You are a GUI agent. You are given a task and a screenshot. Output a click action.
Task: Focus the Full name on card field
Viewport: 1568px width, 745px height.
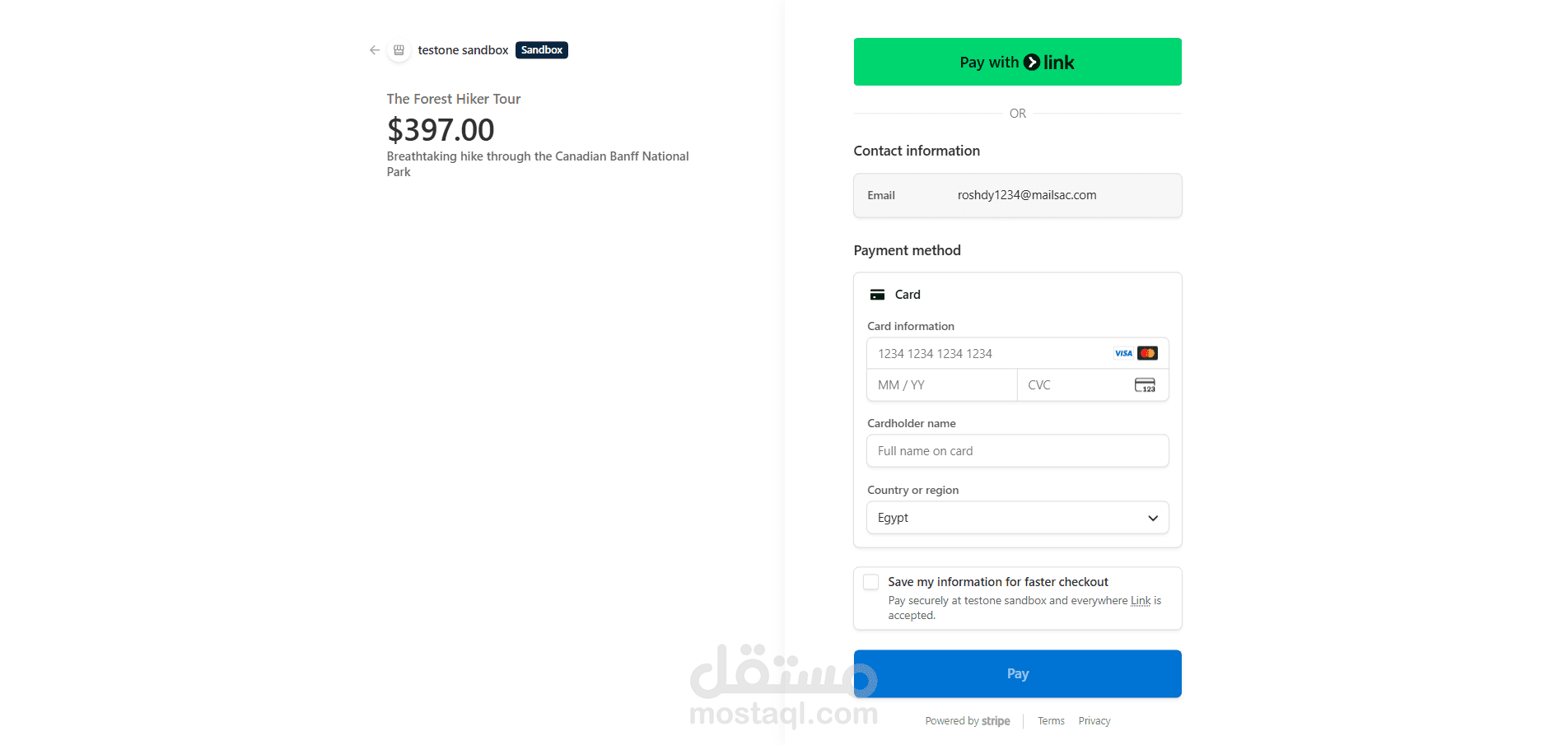coord(1018,451)
